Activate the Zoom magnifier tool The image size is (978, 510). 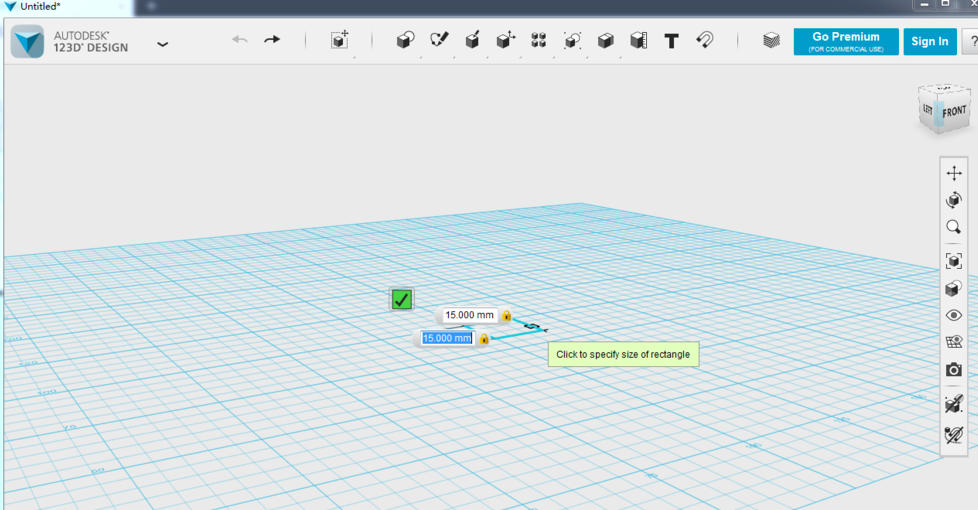pyautogui.click(x=953, y=227)
